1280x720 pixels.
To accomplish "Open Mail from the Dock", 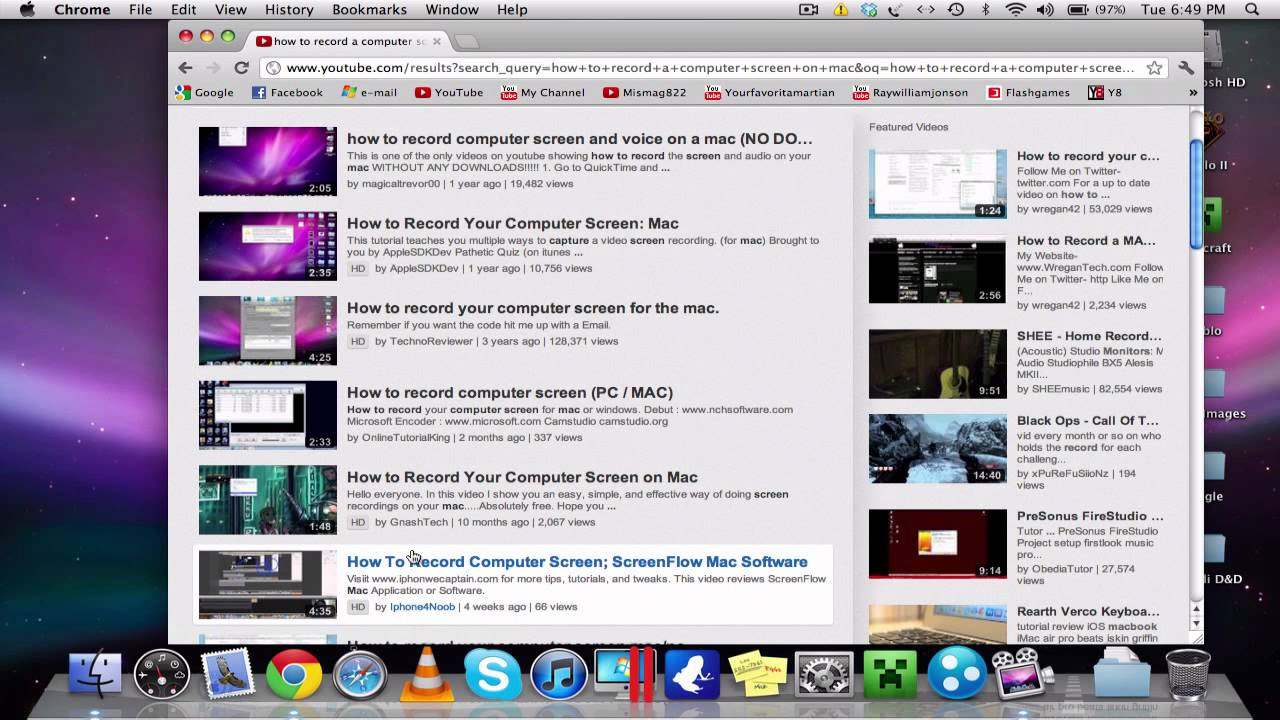I will click(228, 675).
